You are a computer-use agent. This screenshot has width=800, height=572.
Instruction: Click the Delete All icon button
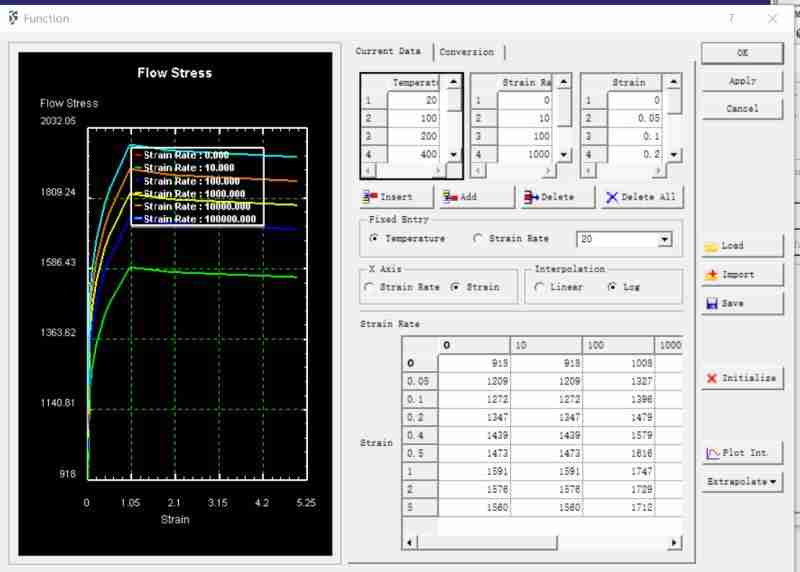[x=641, y=197]
